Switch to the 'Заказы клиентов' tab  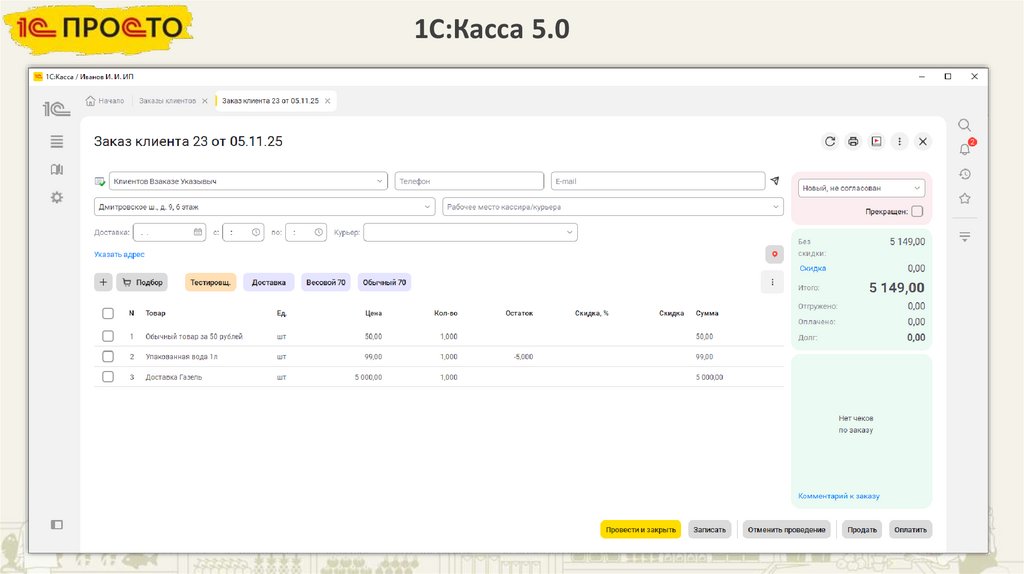coord(167,101)
